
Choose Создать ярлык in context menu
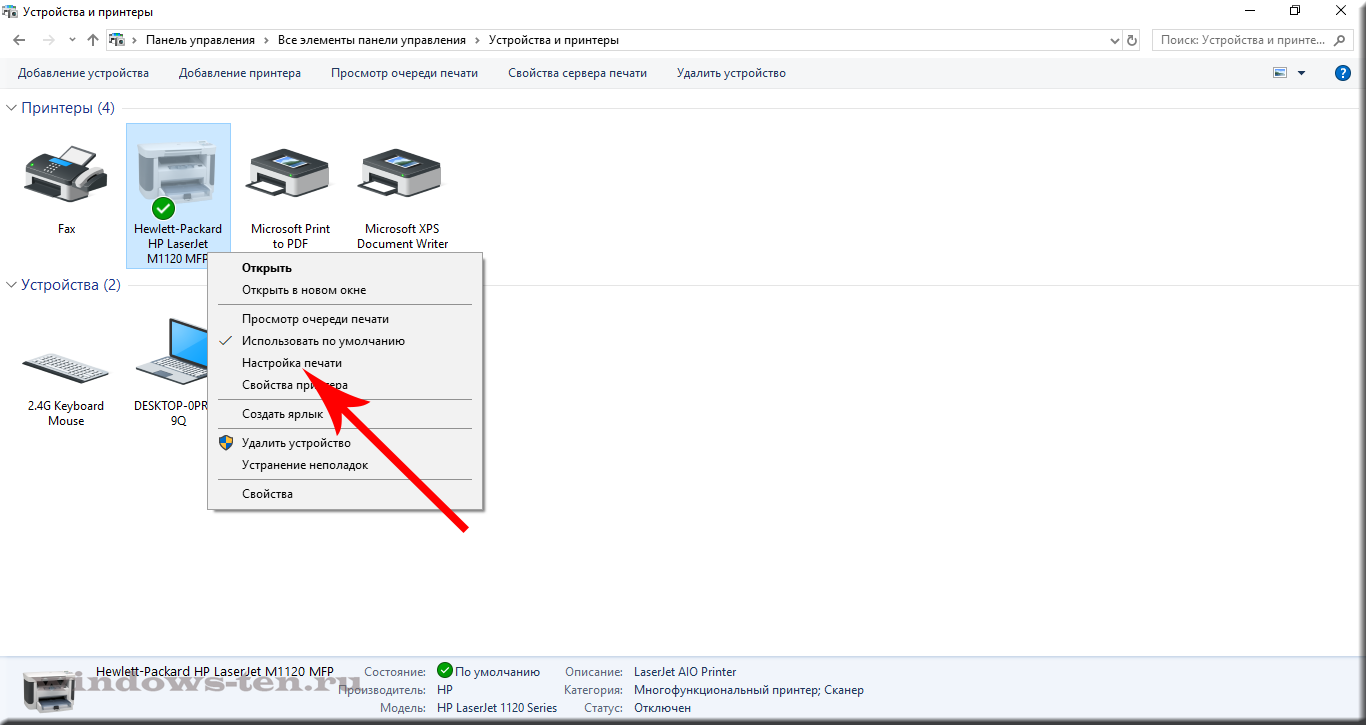345,414
